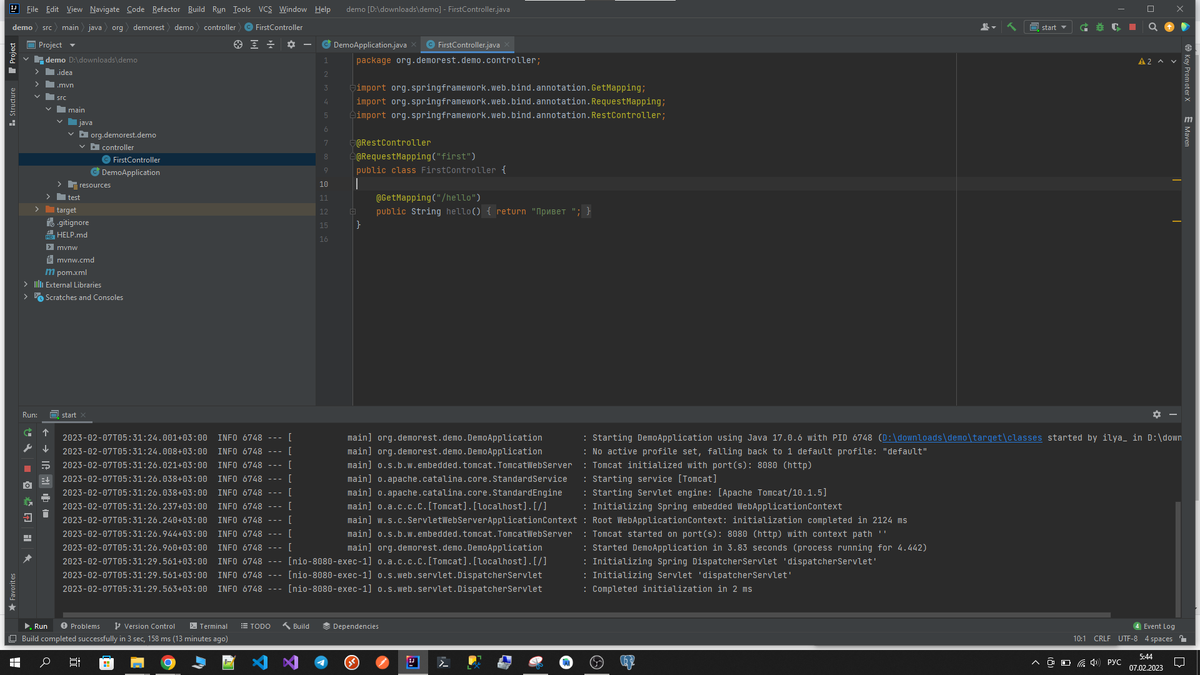Print console output with printer icon

pyautogui.click(x=45, y=497)
